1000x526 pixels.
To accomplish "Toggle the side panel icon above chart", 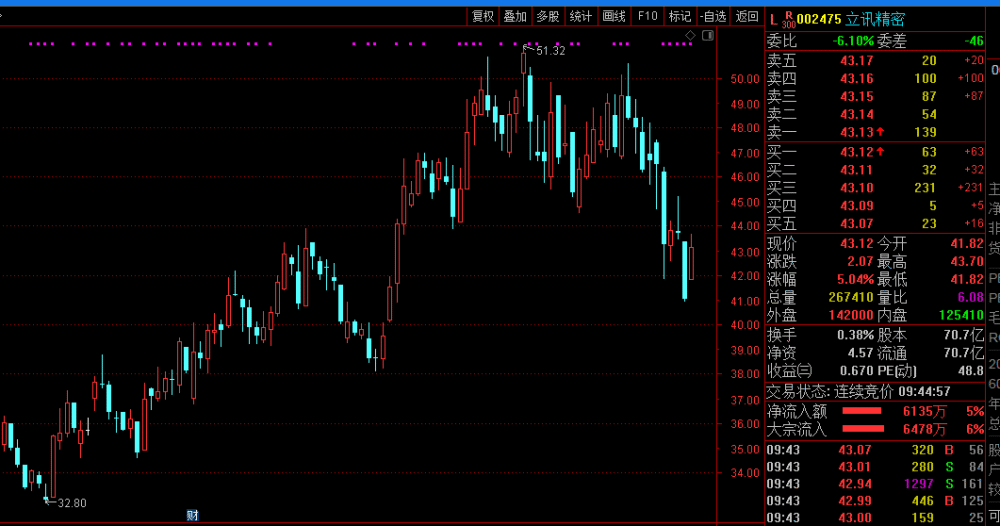I will 707,35.
